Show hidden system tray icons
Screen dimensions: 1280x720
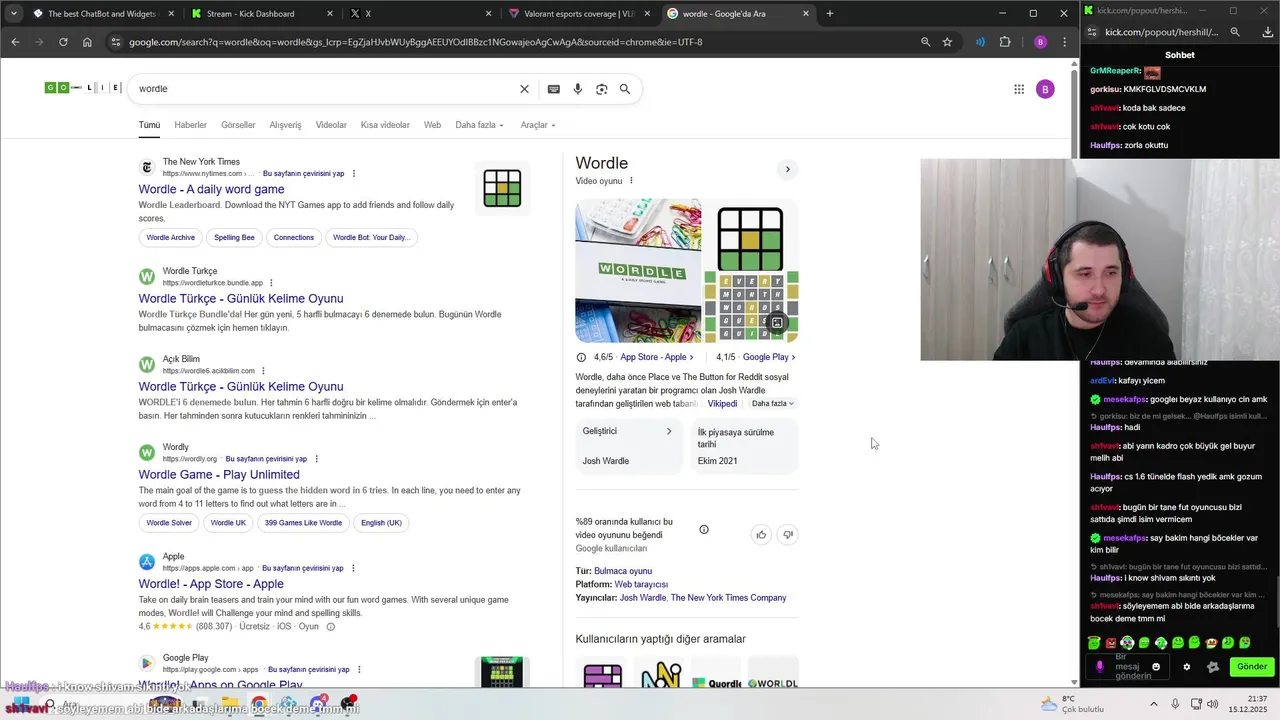pos(1153,704)
